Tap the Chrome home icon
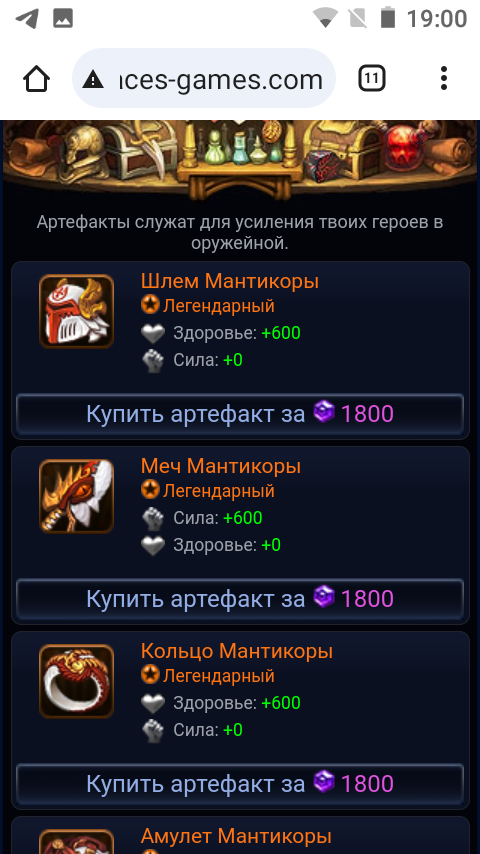The width and height of the screenshot is (480, 854). click(x=37, y=80)
